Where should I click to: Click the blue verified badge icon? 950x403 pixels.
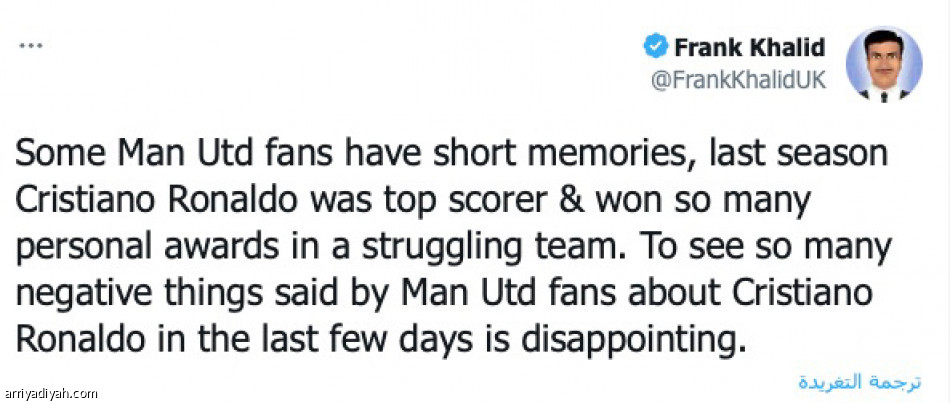[x=655, y=46]
